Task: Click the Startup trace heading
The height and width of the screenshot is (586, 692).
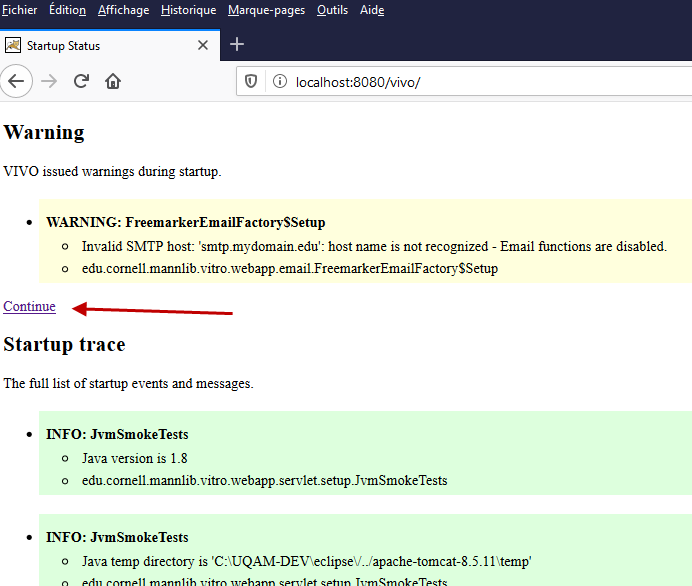Action: pos(64,345)
